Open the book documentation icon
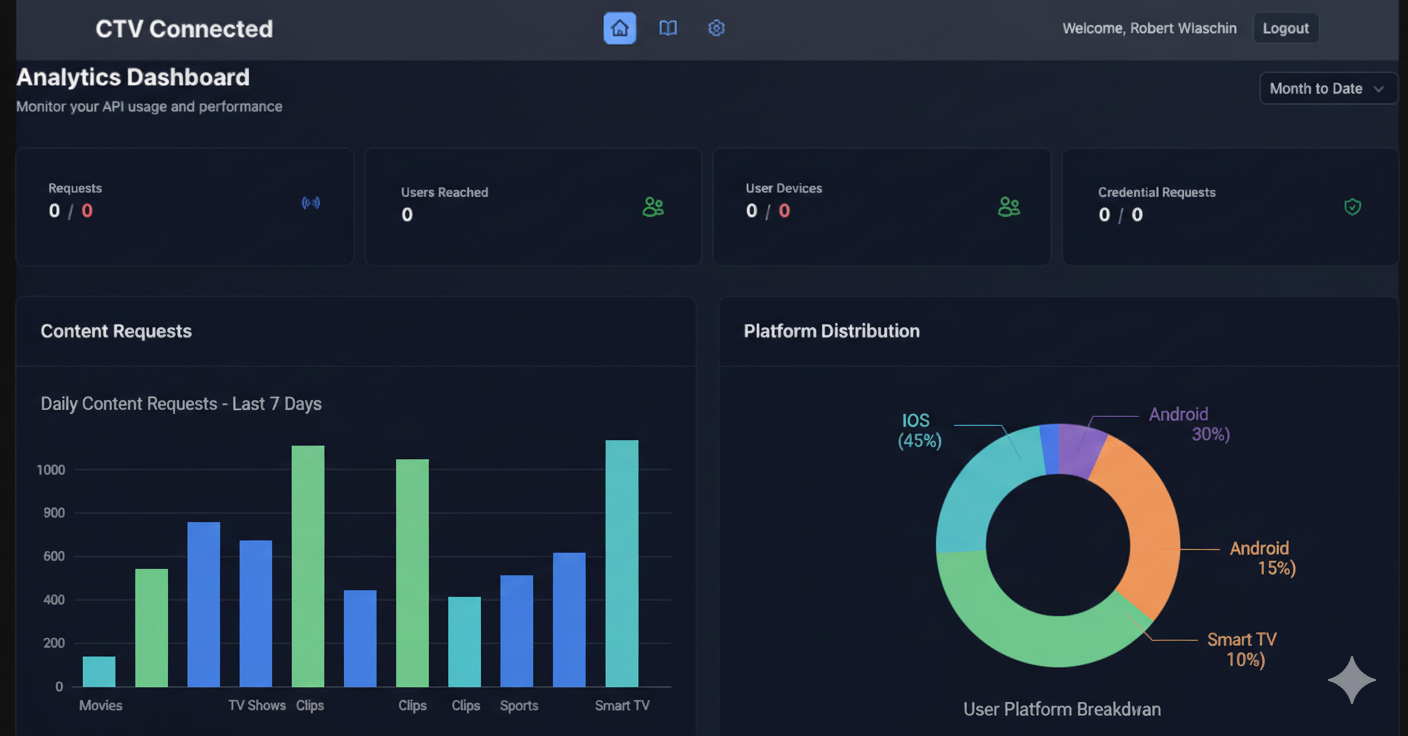 (x=668, y=28)
